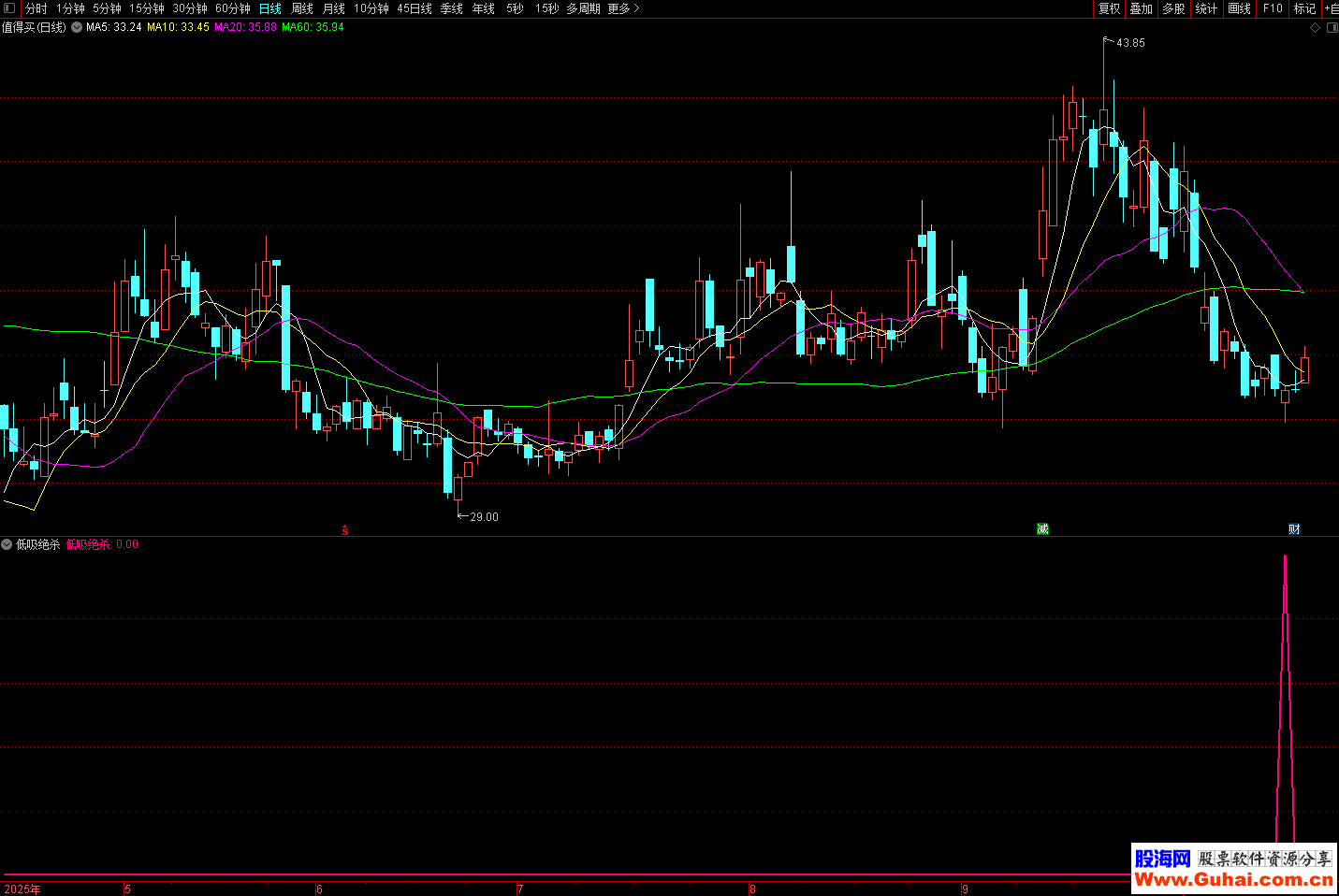
Task: Toggle the right side panel icon
Action: 1332,28
